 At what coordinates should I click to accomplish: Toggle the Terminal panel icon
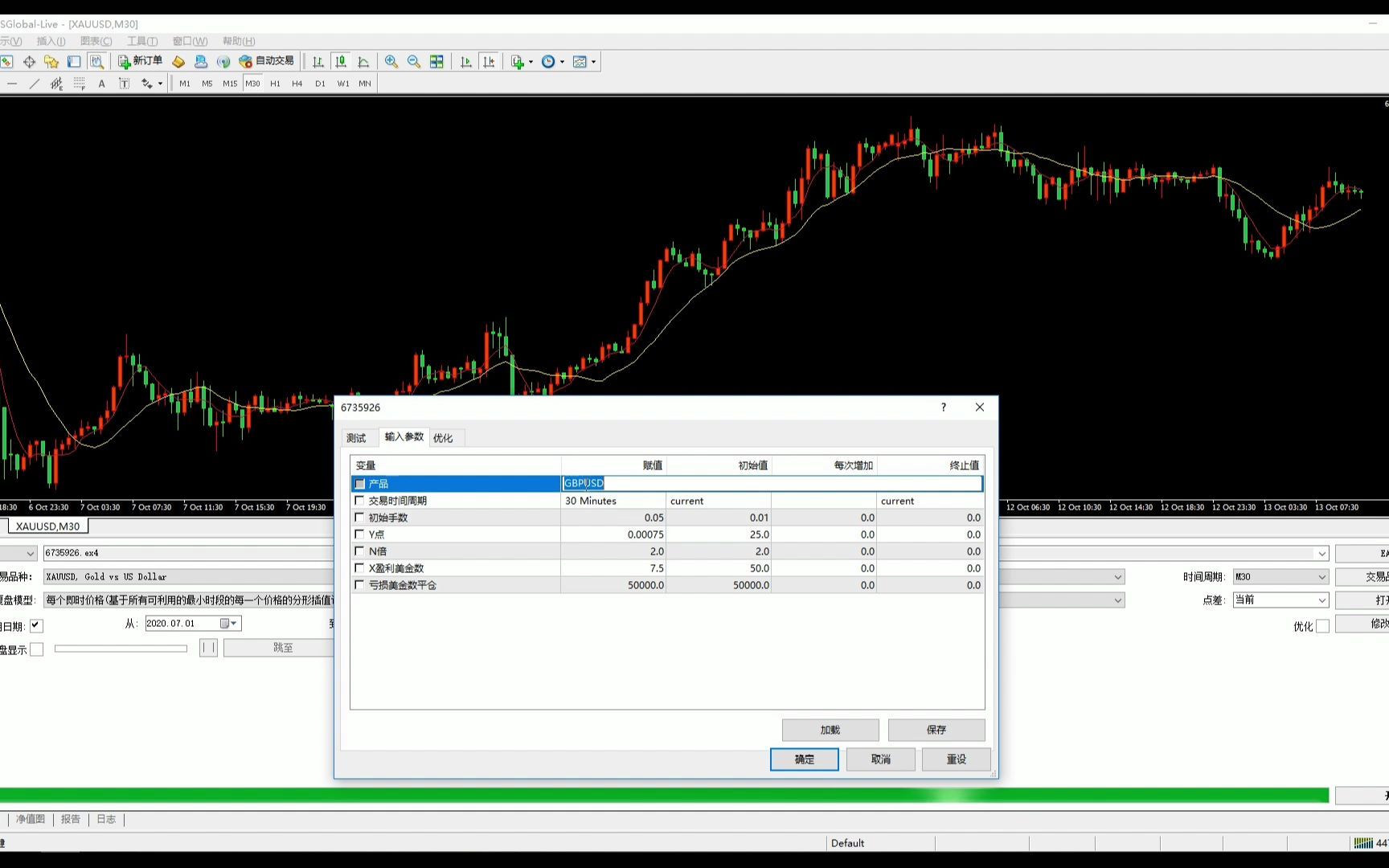74,62
